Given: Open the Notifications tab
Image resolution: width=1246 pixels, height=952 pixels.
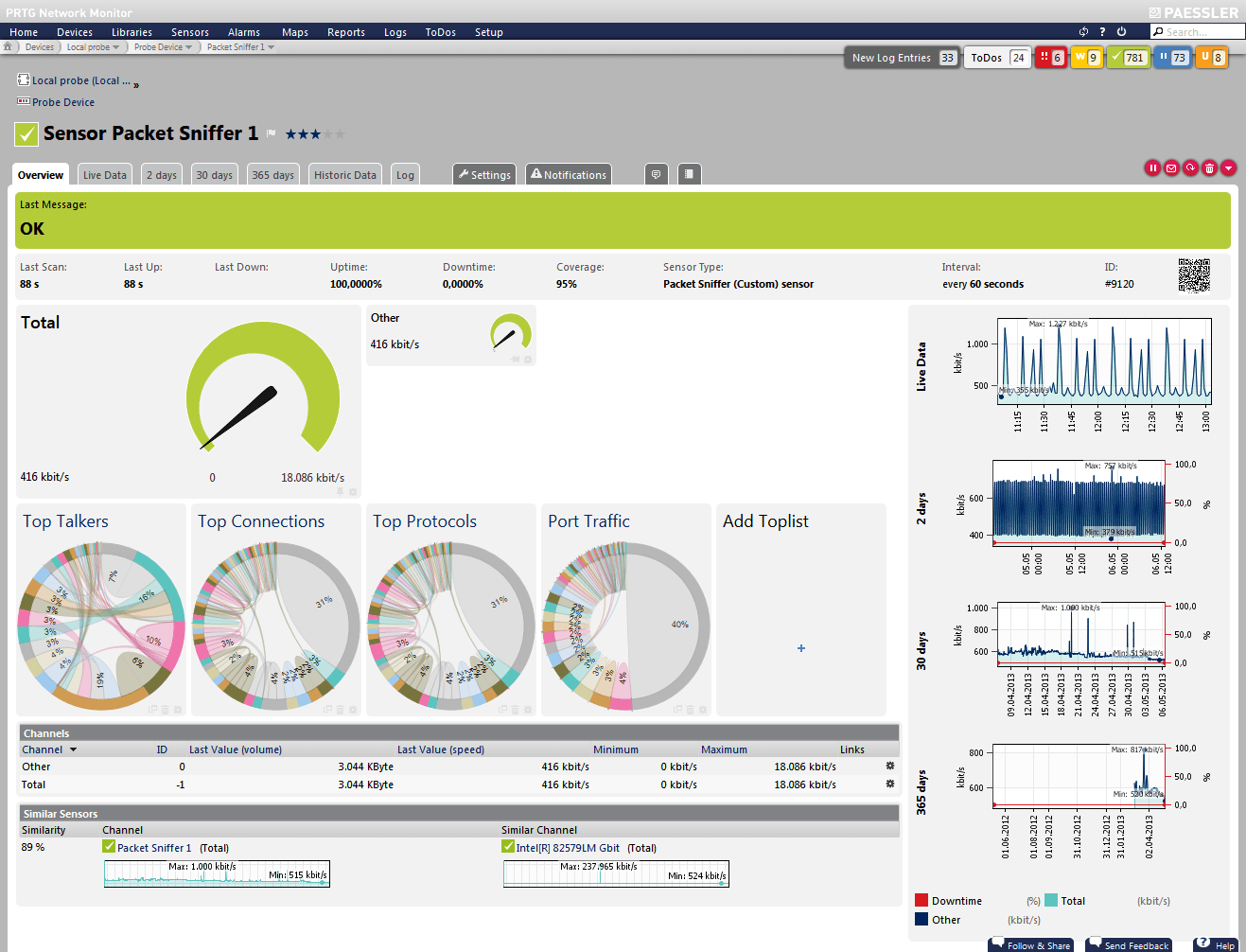Looking at the screenshot, I should (569, 174).
